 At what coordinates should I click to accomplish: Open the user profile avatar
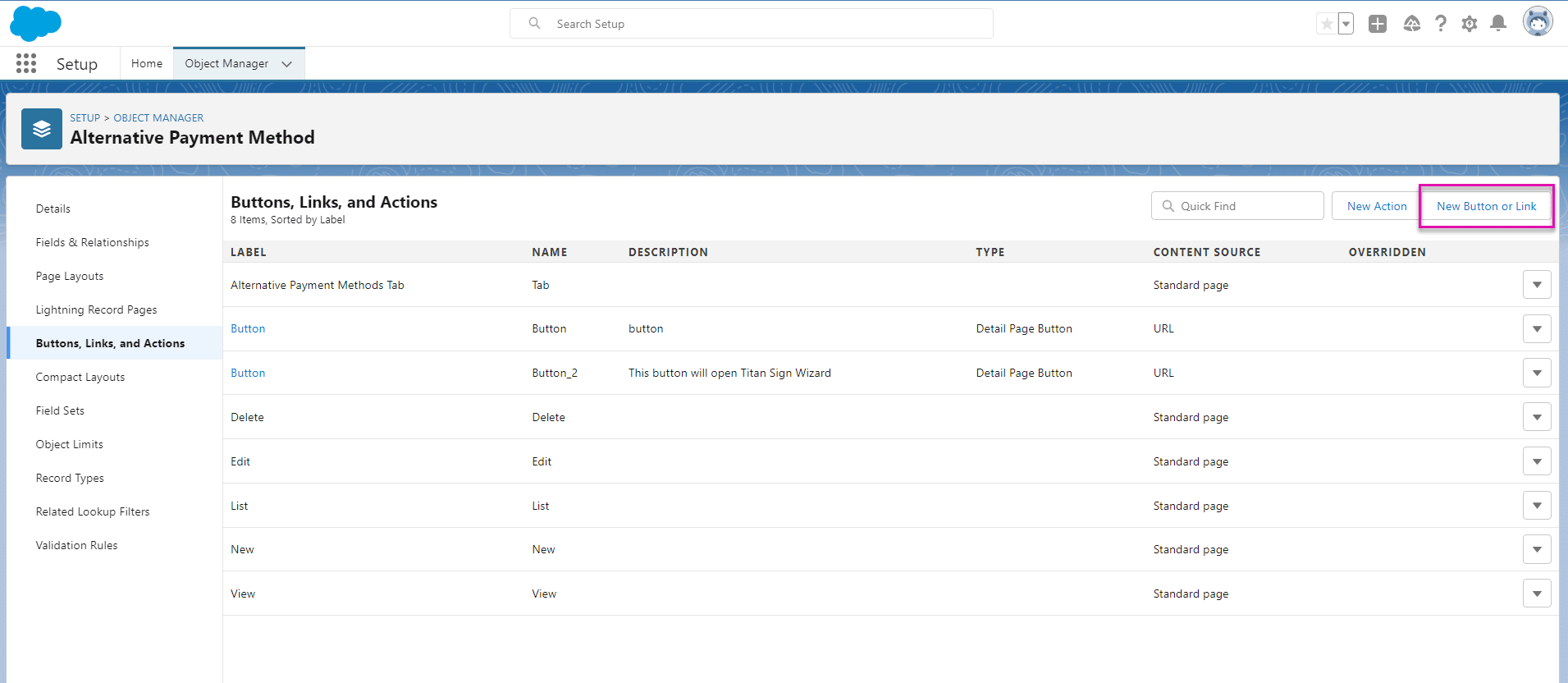tap(1537, 22)
